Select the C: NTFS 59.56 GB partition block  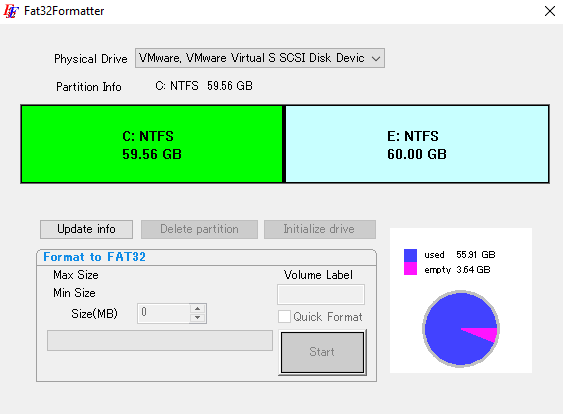pos(152,144)
